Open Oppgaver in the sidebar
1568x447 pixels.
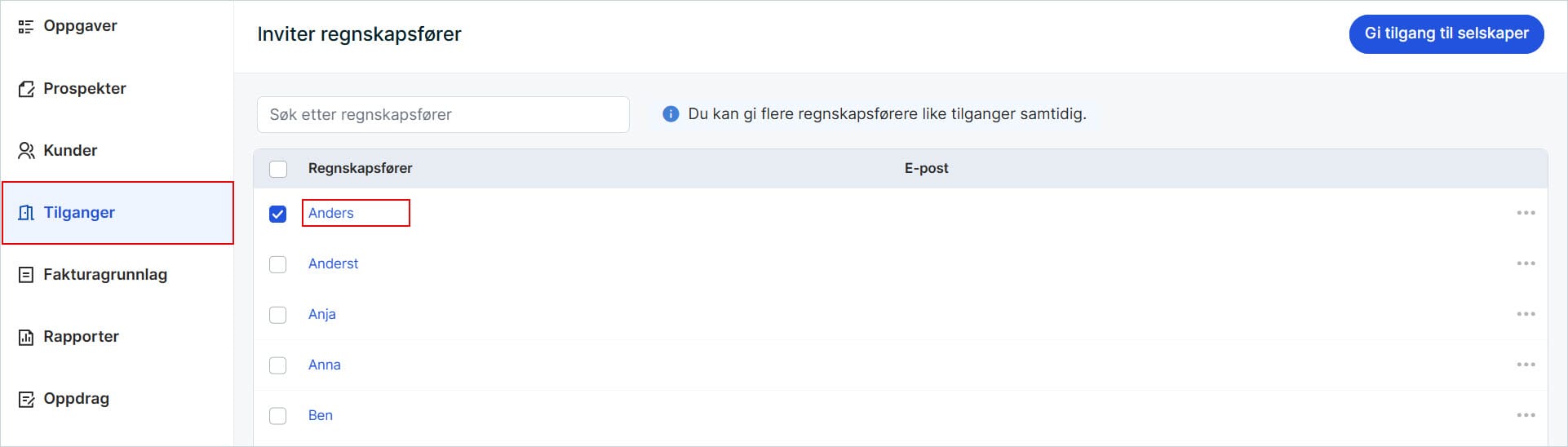point(80,26)
